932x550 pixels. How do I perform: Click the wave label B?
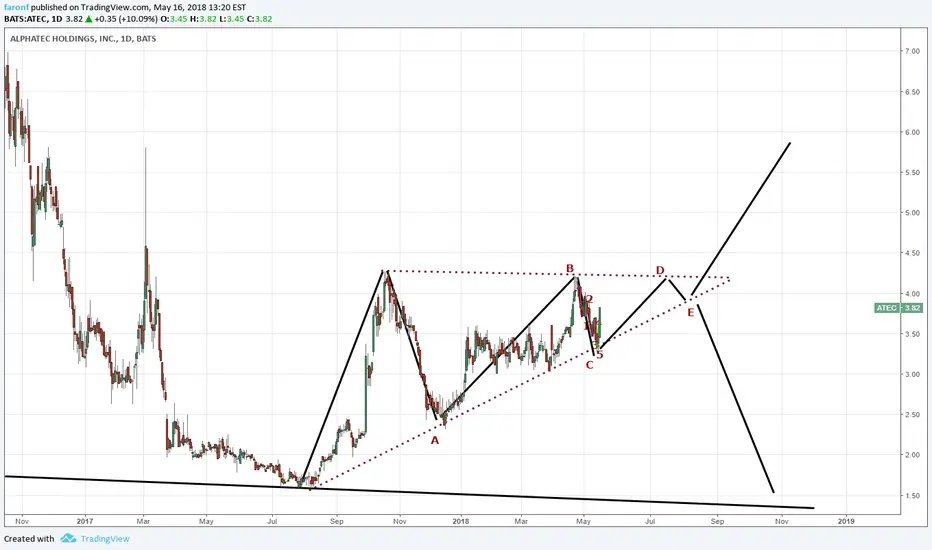569,269
